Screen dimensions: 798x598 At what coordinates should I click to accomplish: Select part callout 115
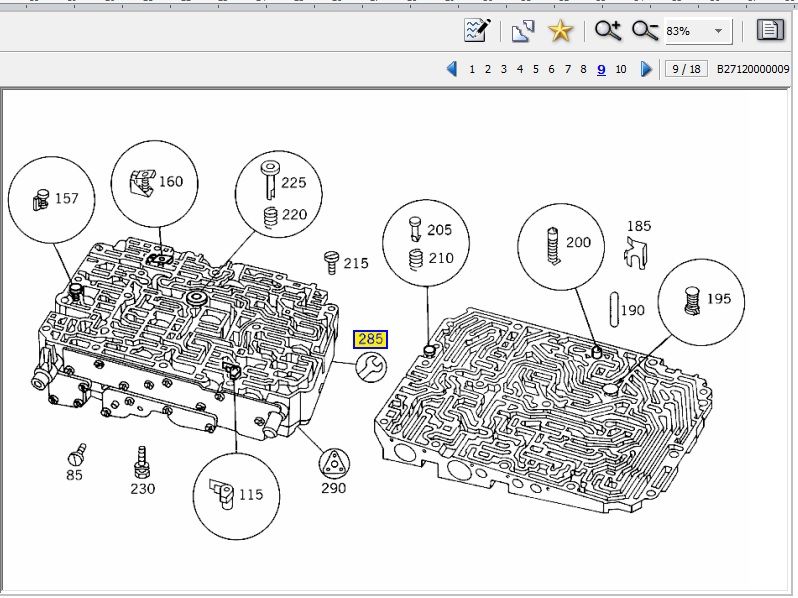[251, 494]
